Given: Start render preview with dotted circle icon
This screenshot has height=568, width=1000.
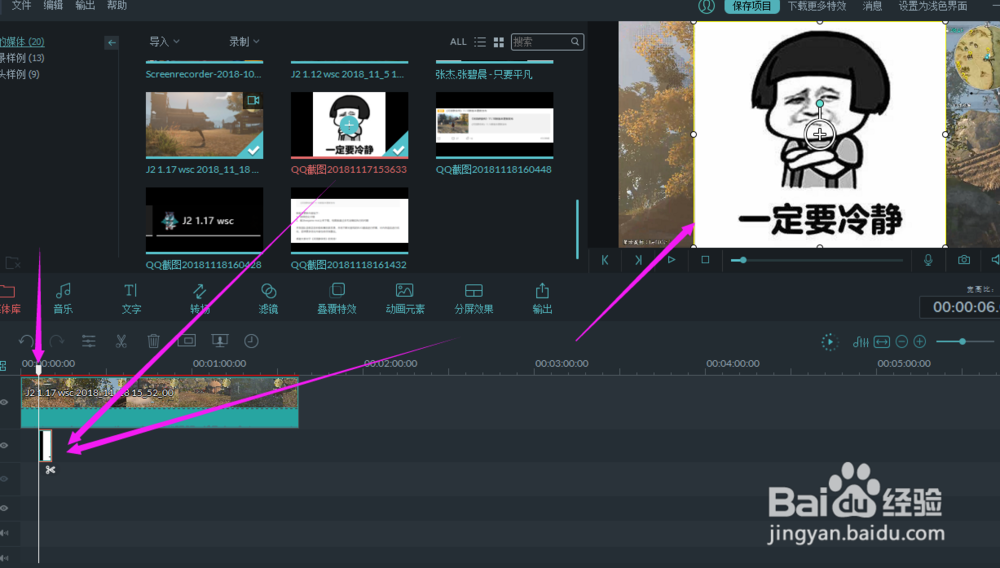Looking at the screenshot, I should [829, 342].
